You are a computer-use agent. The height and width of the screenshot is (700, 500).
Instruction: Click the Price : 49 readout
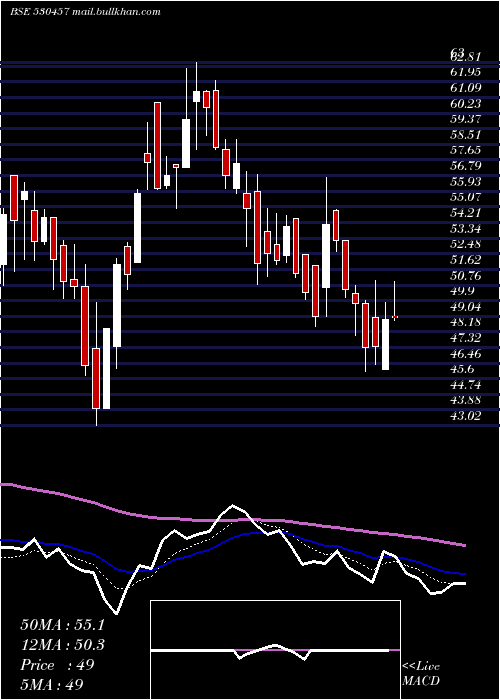[x=57, y=665]
